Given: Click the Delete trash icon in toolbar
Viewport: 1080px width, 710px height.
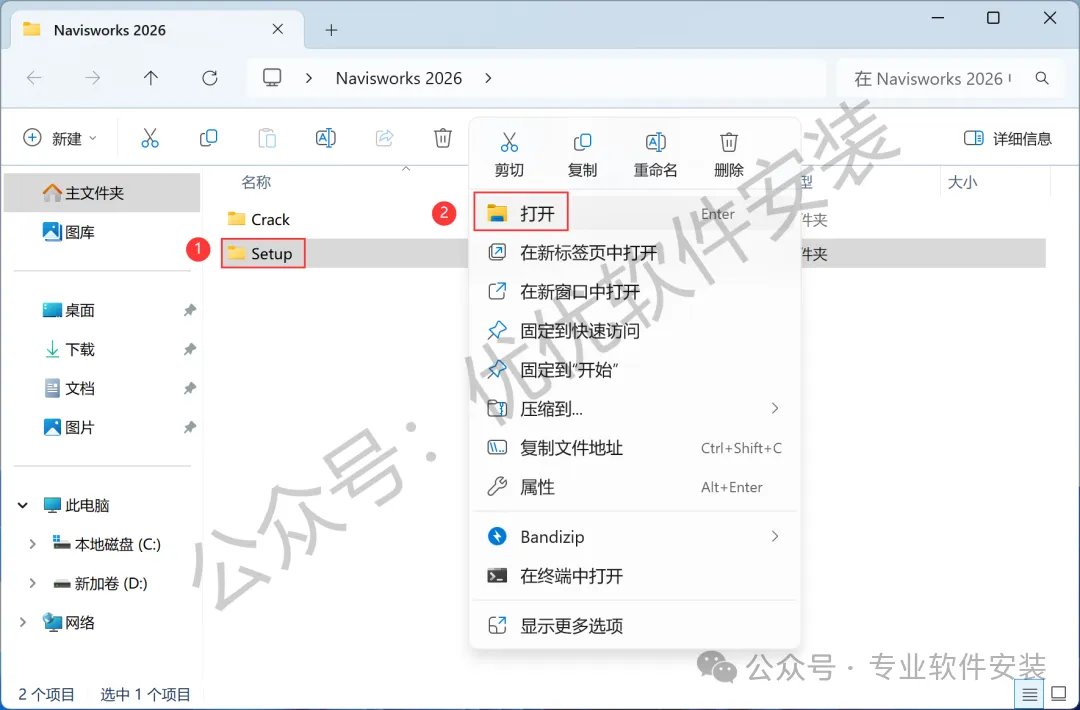Looking at the screenshot, I should point(443,138).
